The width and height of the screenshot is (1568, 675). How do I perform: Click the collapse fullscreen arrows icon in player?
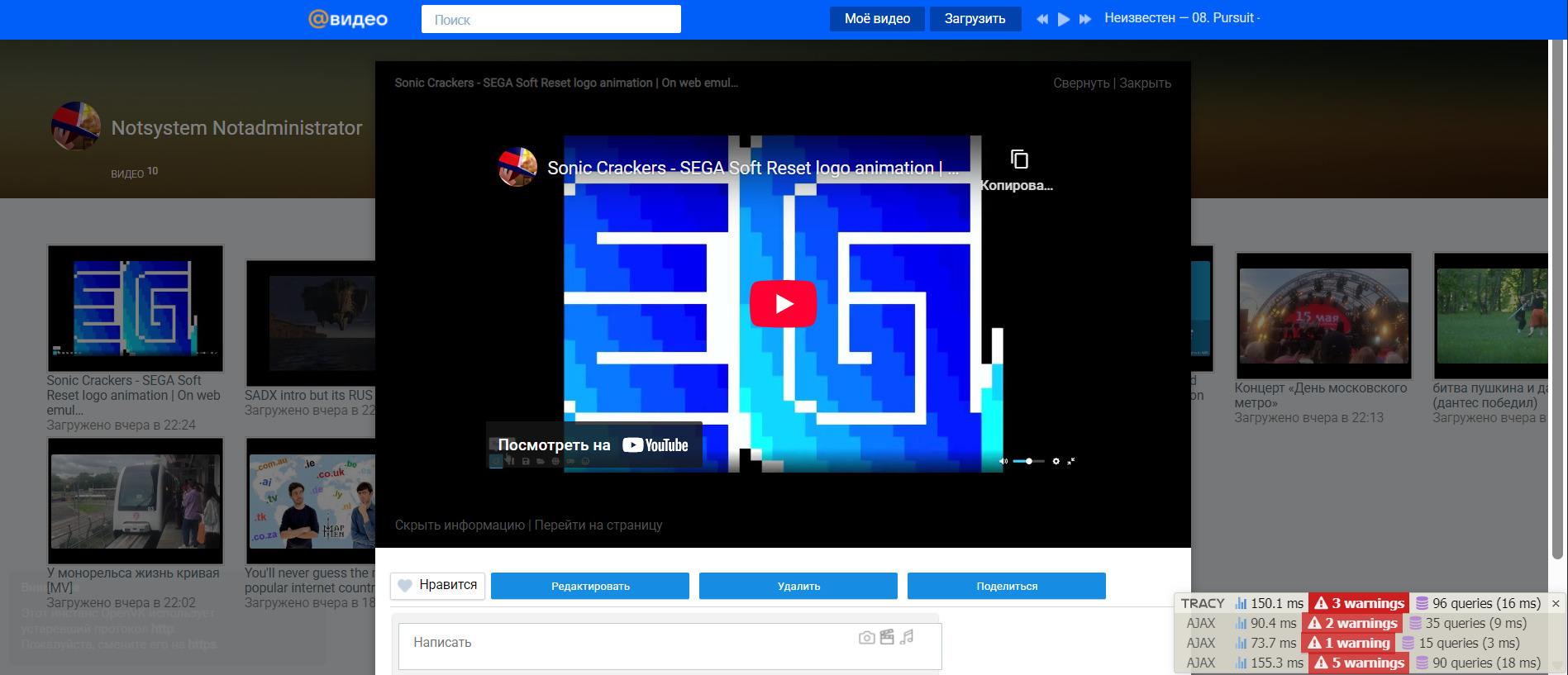[1070, 461]
